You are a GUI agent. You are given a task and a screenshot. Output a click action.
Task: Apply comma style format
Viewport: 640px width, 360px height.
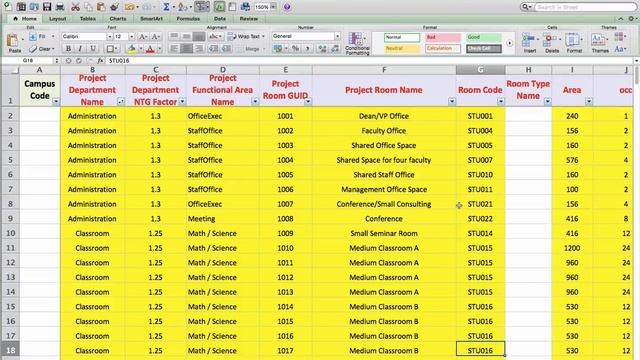pyautogui.click(x=307, y=49)
